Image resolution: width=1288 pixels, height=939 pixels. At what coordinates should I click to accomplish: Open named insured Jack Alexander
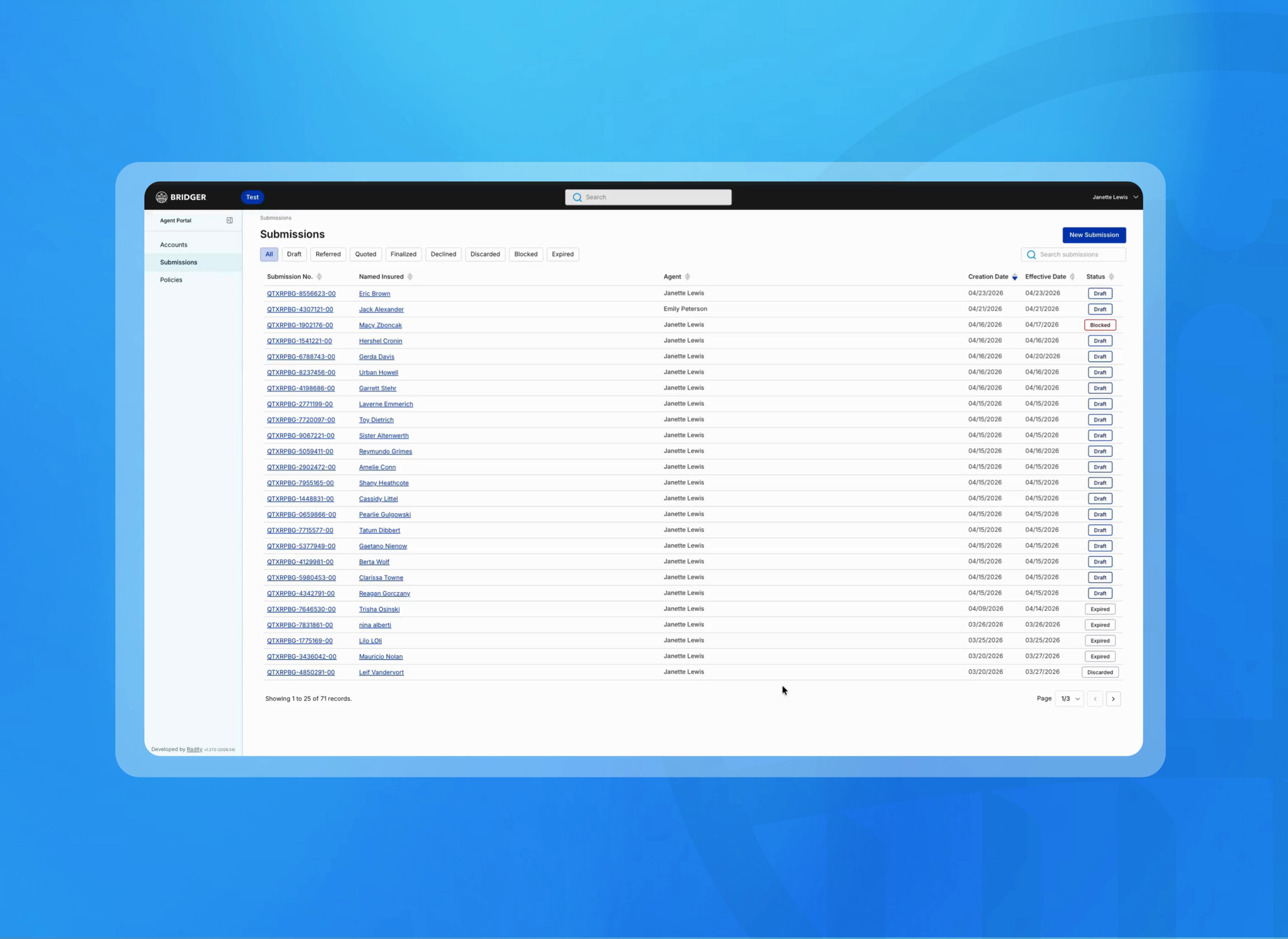pos(382,310)
